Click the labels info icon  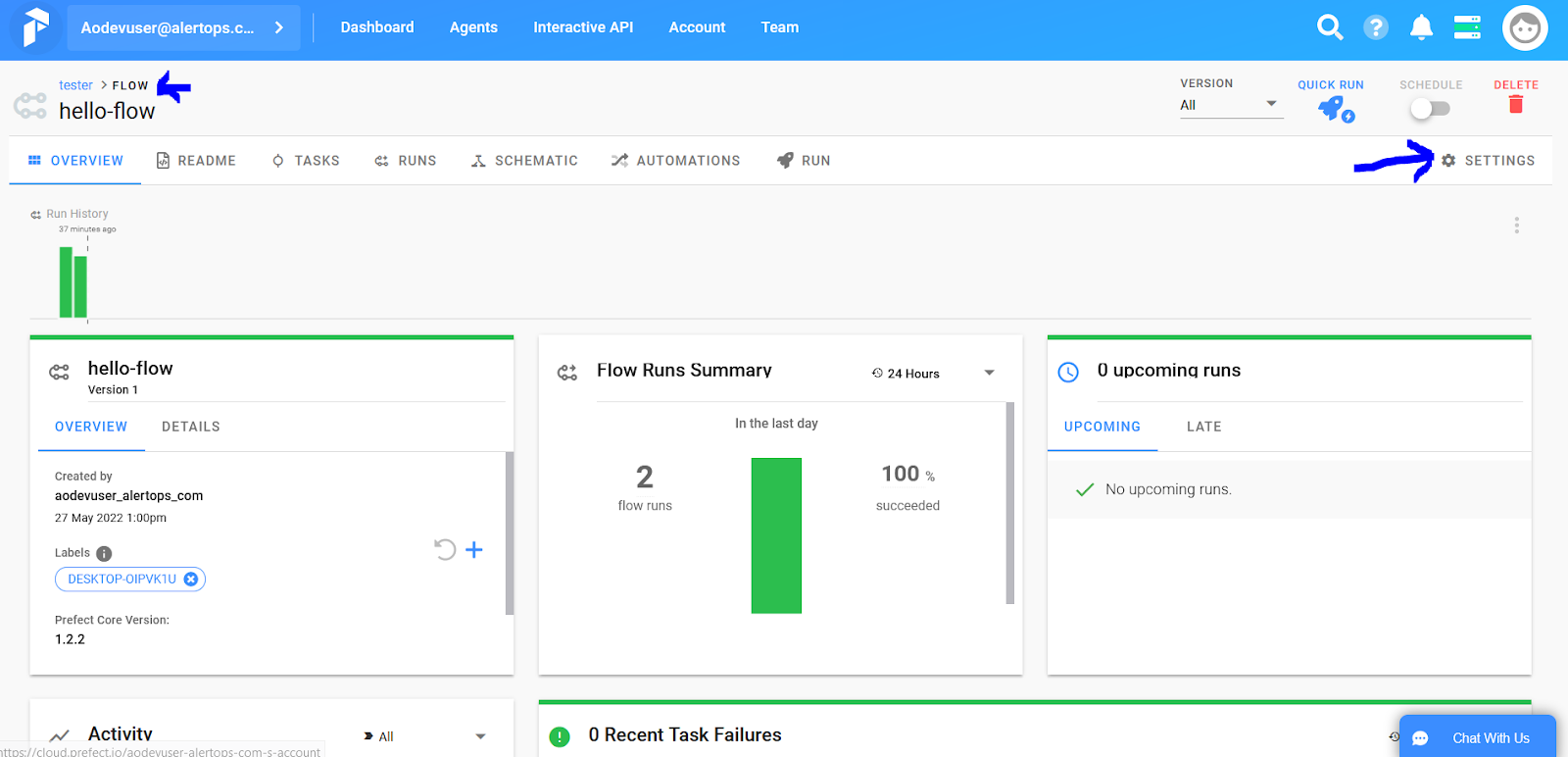pyautogui.click(x=104, y=553)
